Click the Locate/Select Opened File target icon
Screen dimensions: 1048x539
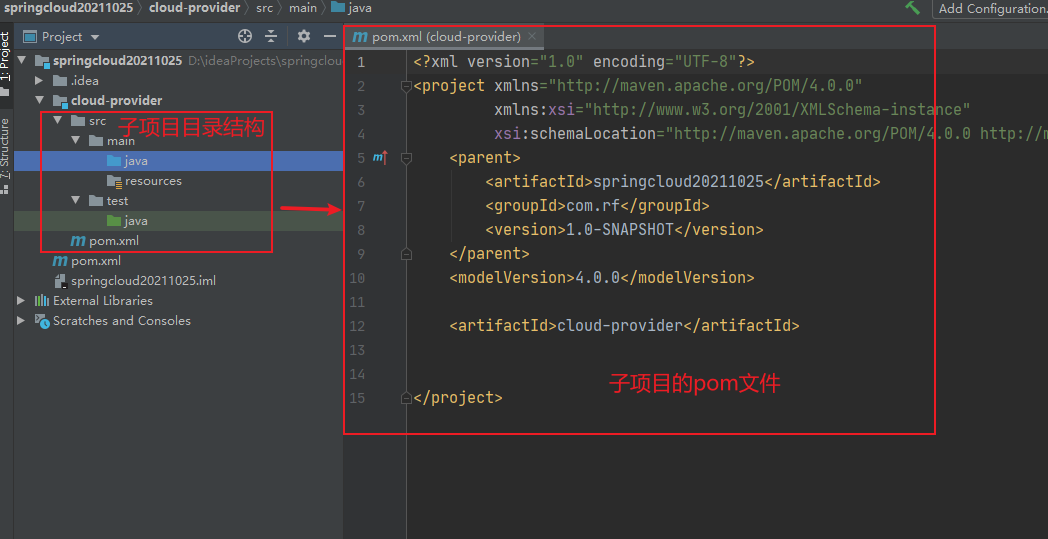(245, 36)
